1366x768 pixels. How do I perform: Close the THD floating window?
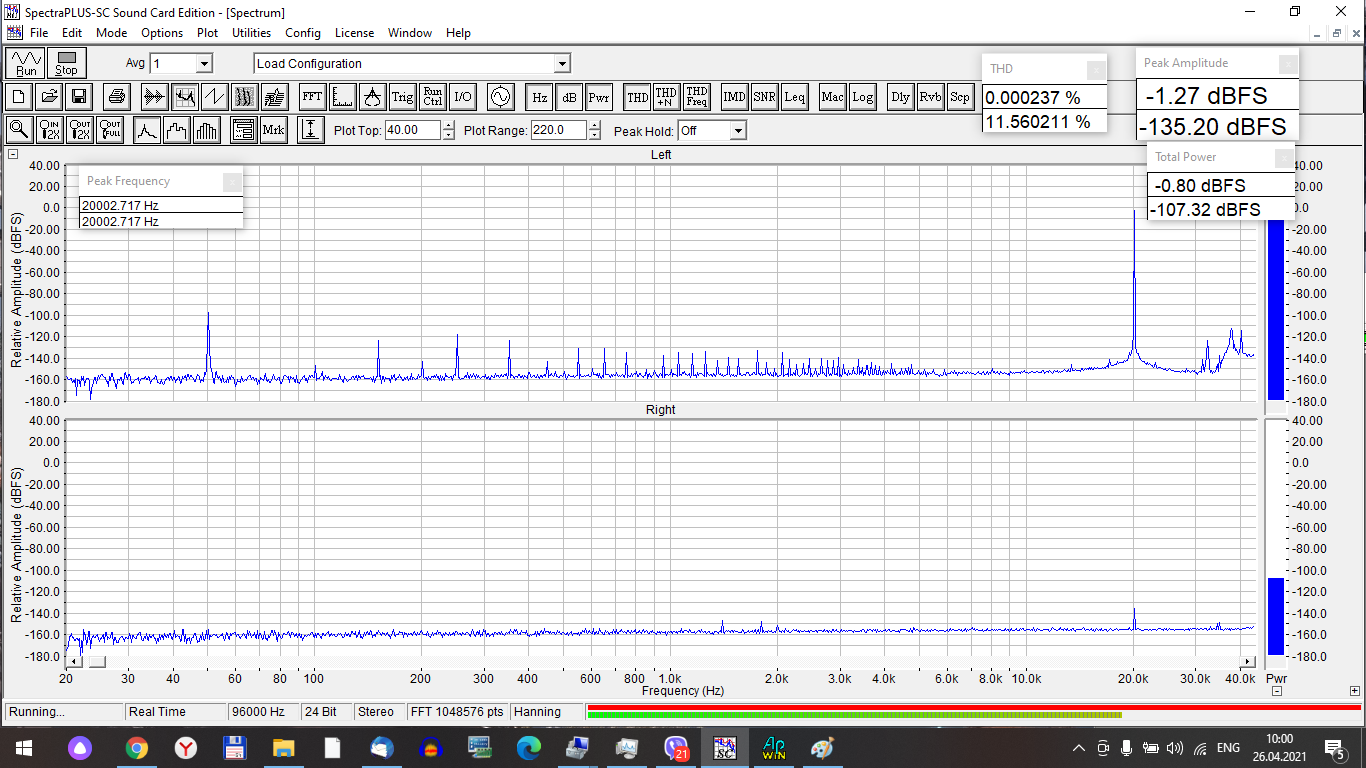(1096, 69)
